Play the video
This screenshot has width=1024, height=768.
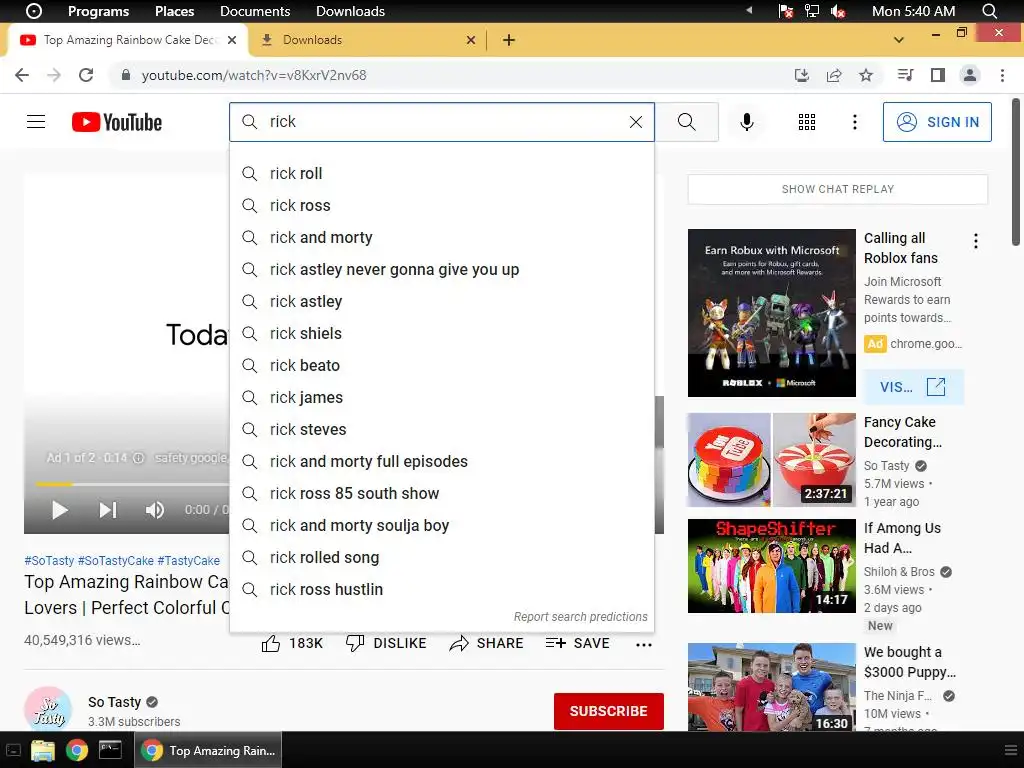click(x=59, y=510)
